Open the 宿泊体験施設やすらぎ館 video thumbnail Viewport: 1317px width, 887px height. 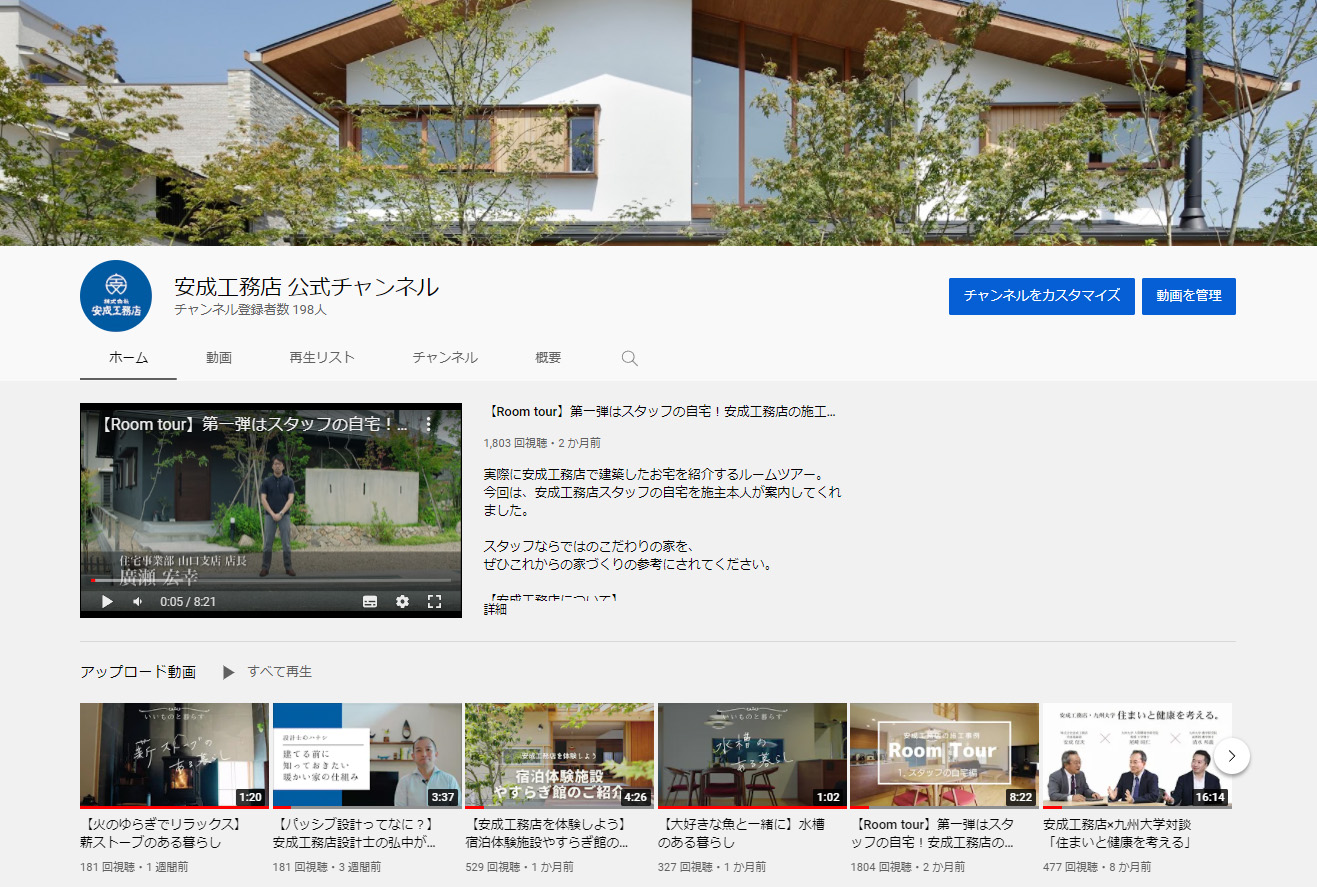tap(559, 755)
